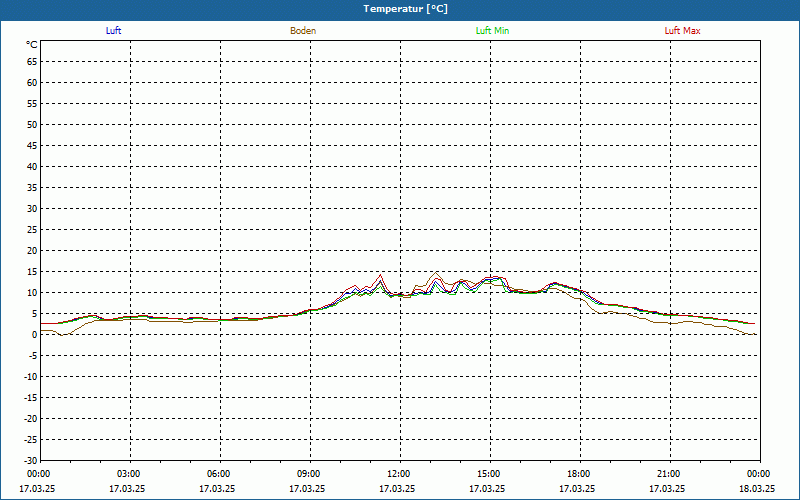Click the -25 y-axis value
Image resolution: width=800 pixels, height=500 pixels.
point(31,439)
